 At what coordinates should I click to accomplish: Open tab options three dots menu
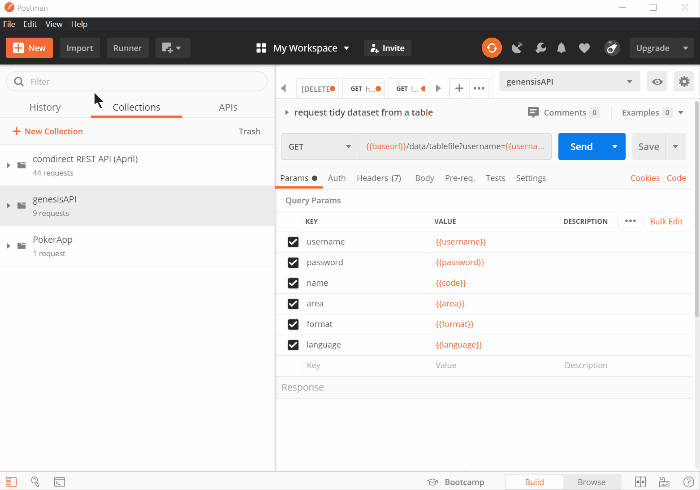point(479,88)
